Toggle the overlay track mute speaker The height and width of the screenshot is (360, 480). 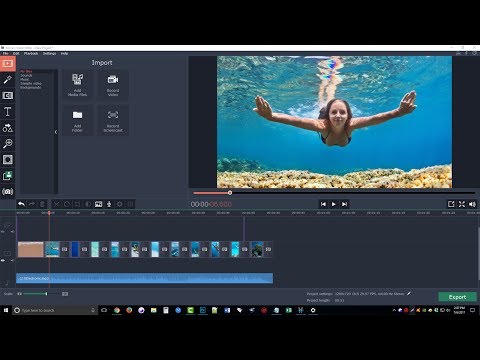click(12, 231)
